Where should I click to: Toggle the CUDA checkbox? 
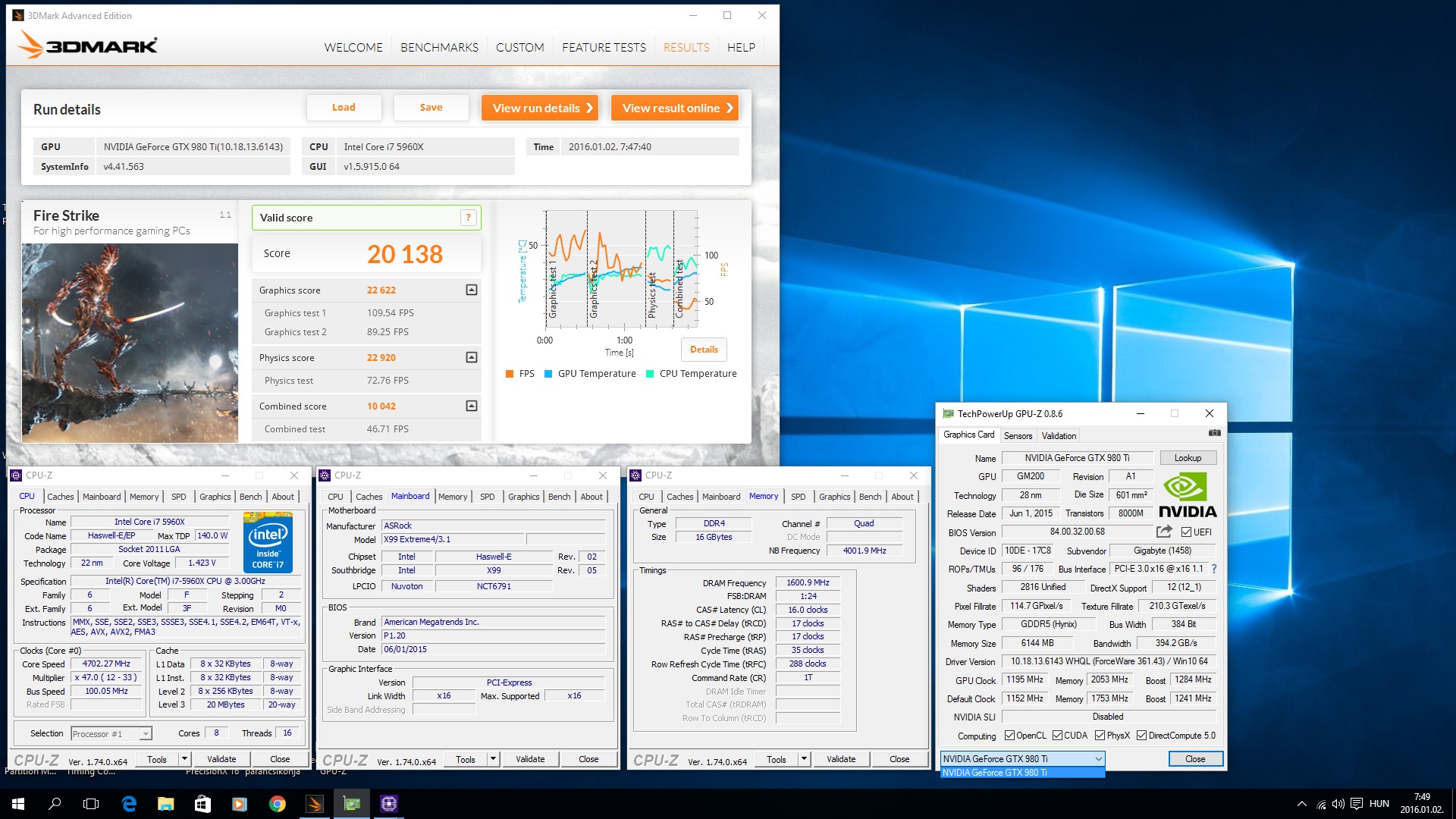click(x=1057, y=736)
